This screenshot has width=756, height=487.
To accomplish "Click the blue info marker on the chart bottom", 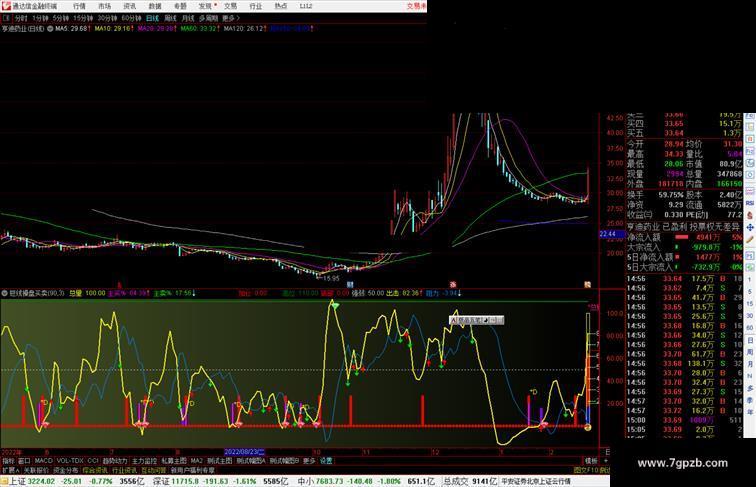I will [x=350, y=285].
